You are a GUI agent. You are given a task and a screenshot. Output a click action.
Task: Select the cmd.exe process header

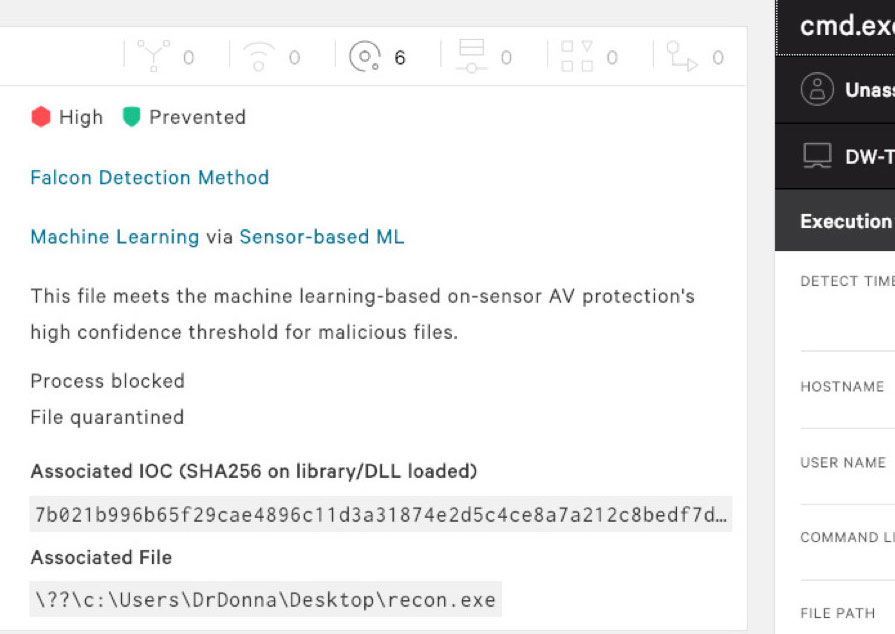click(x=835, y=27)
